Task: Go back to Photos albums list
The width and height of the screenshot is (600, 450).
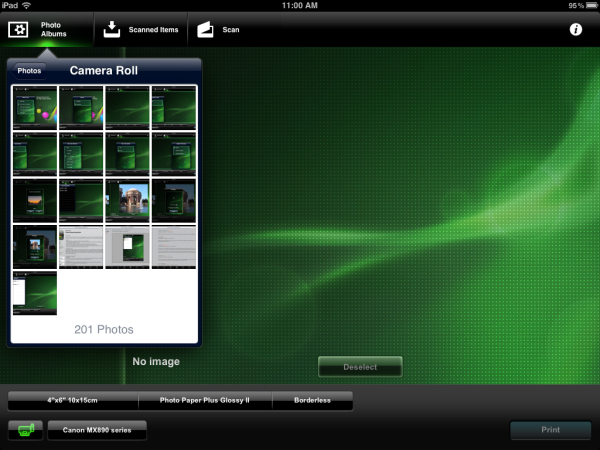Action: (x=29, y=71)
